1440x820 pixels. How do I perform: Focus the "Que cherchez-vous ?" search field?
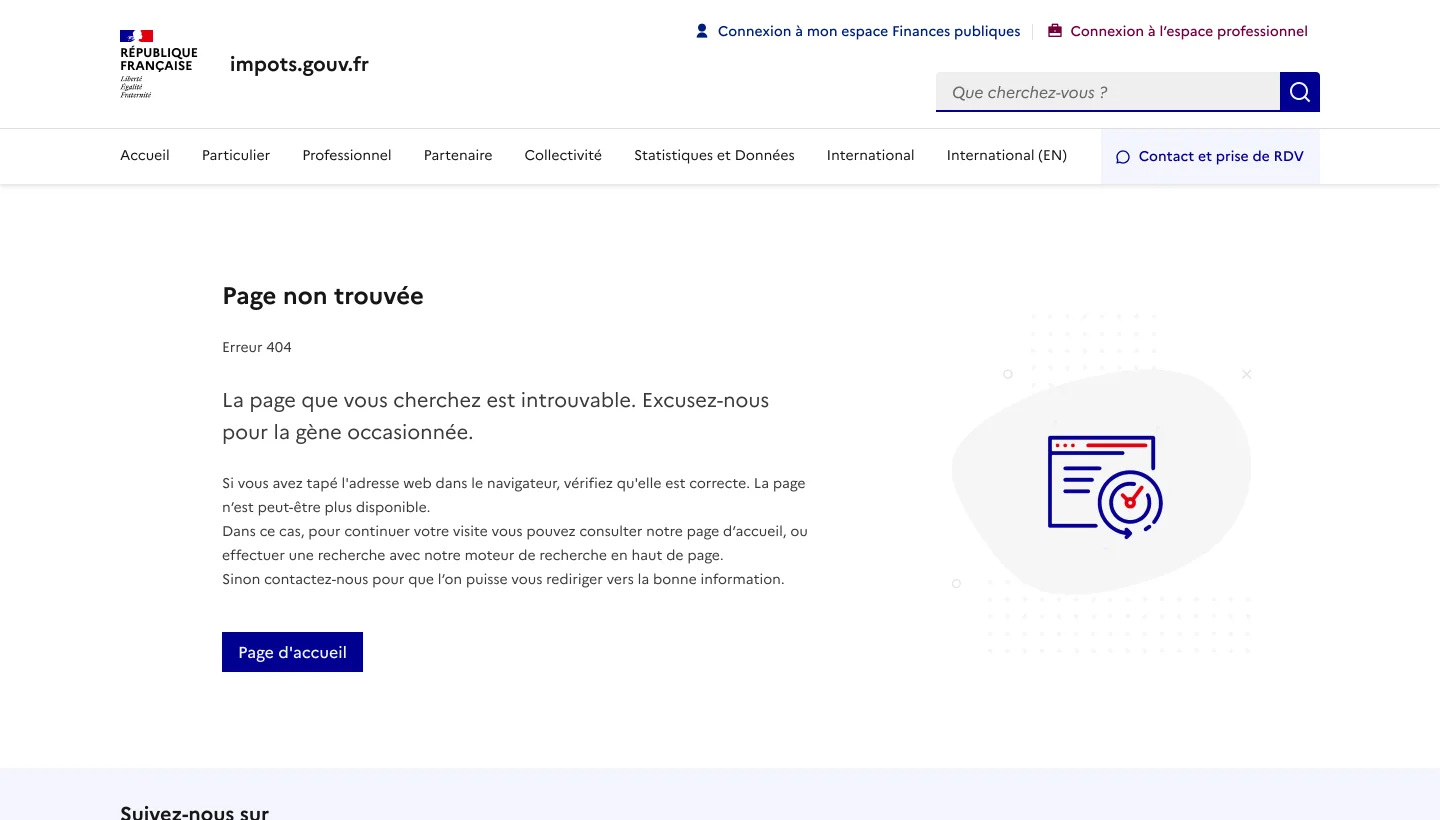(1108, 92)
